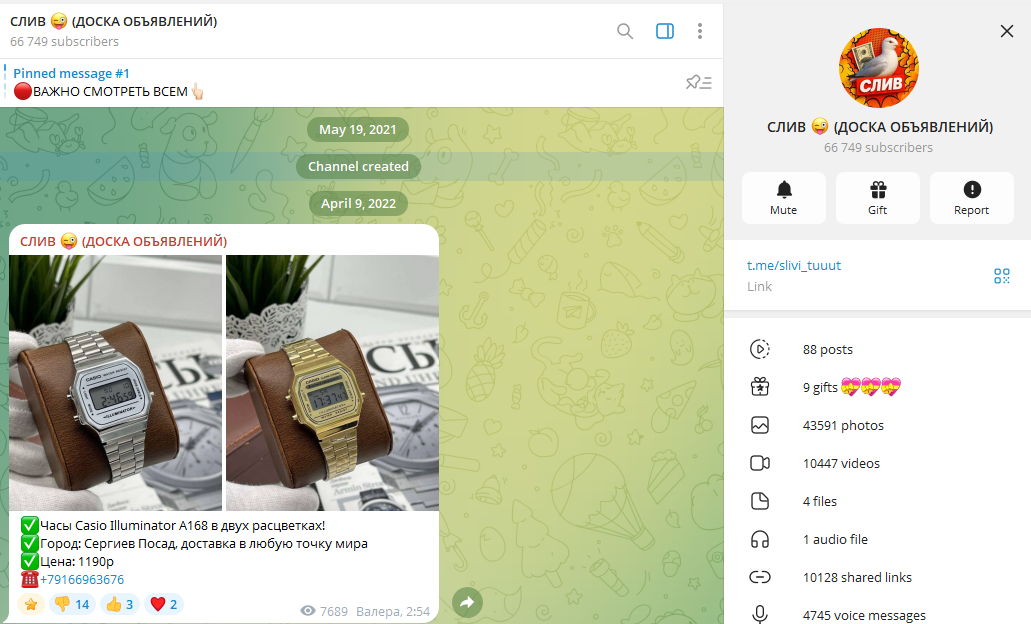The image size is (1031, 624).
Task: Toggle the right info sidebar panel icon
Action: [665, 31]
